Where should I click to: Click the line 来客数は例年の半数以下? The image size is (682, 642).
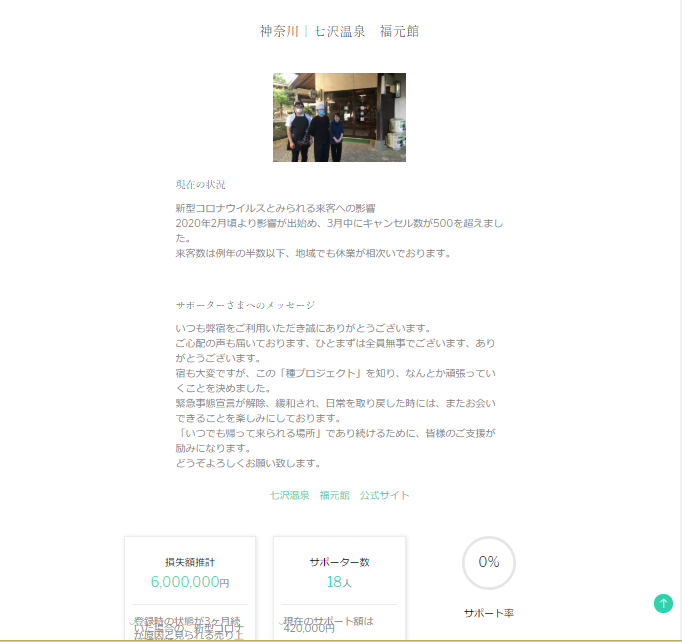tap(313, 253)
